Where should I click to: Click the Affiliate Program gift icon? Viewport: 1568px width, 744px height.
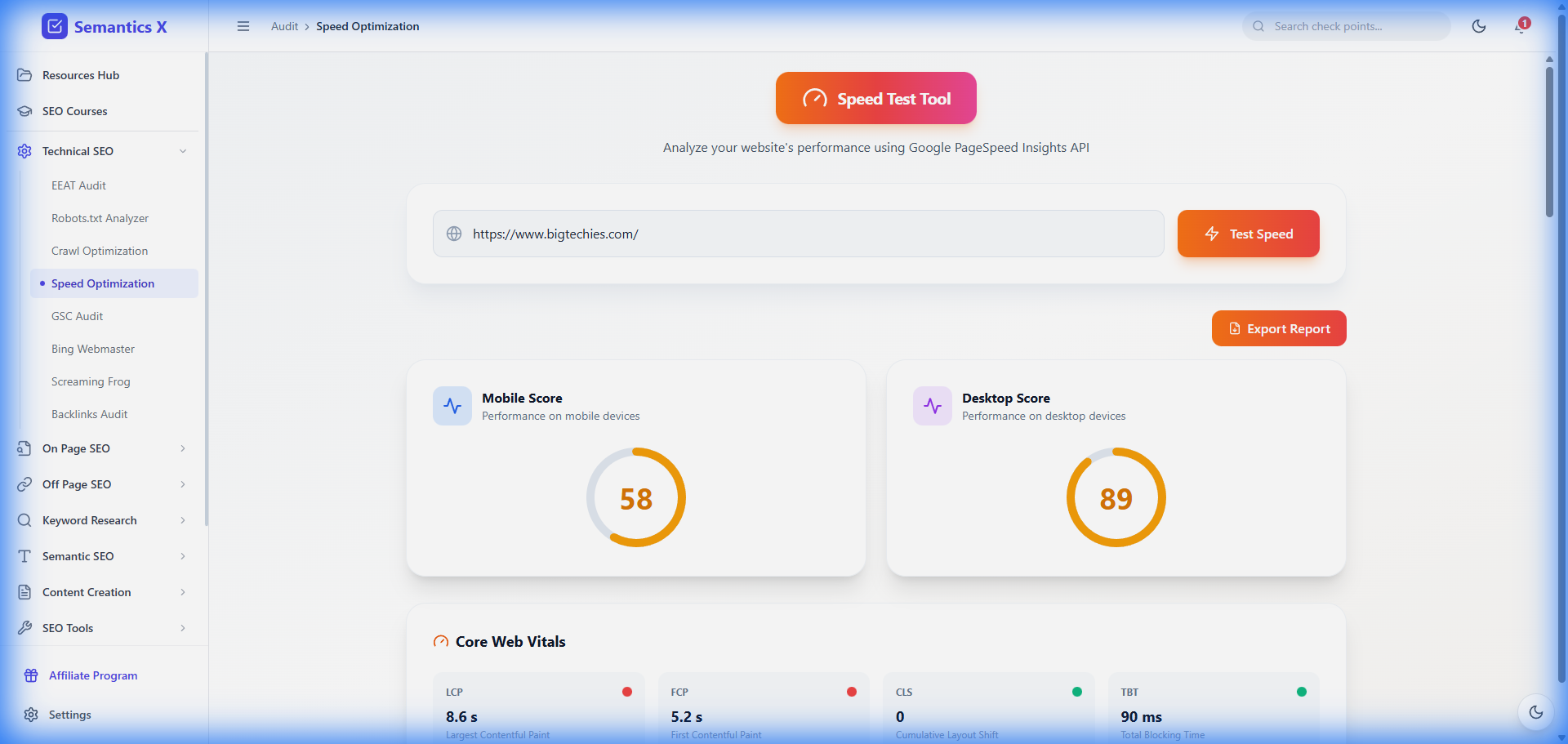31,675
